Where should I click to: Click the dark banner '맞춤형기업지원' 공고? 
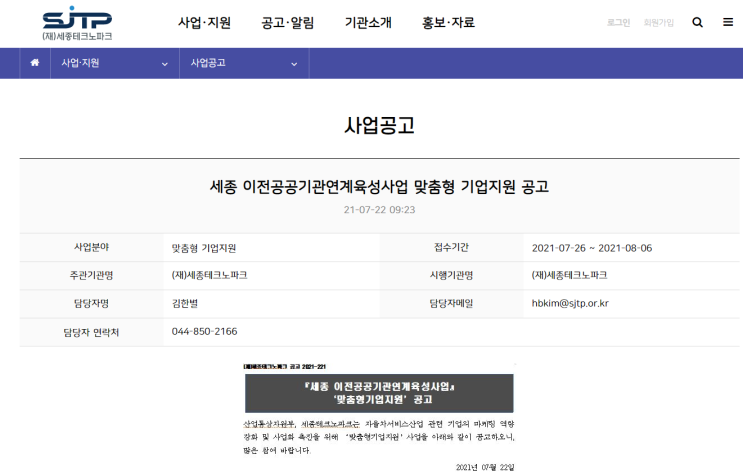(x=379, y=393)
